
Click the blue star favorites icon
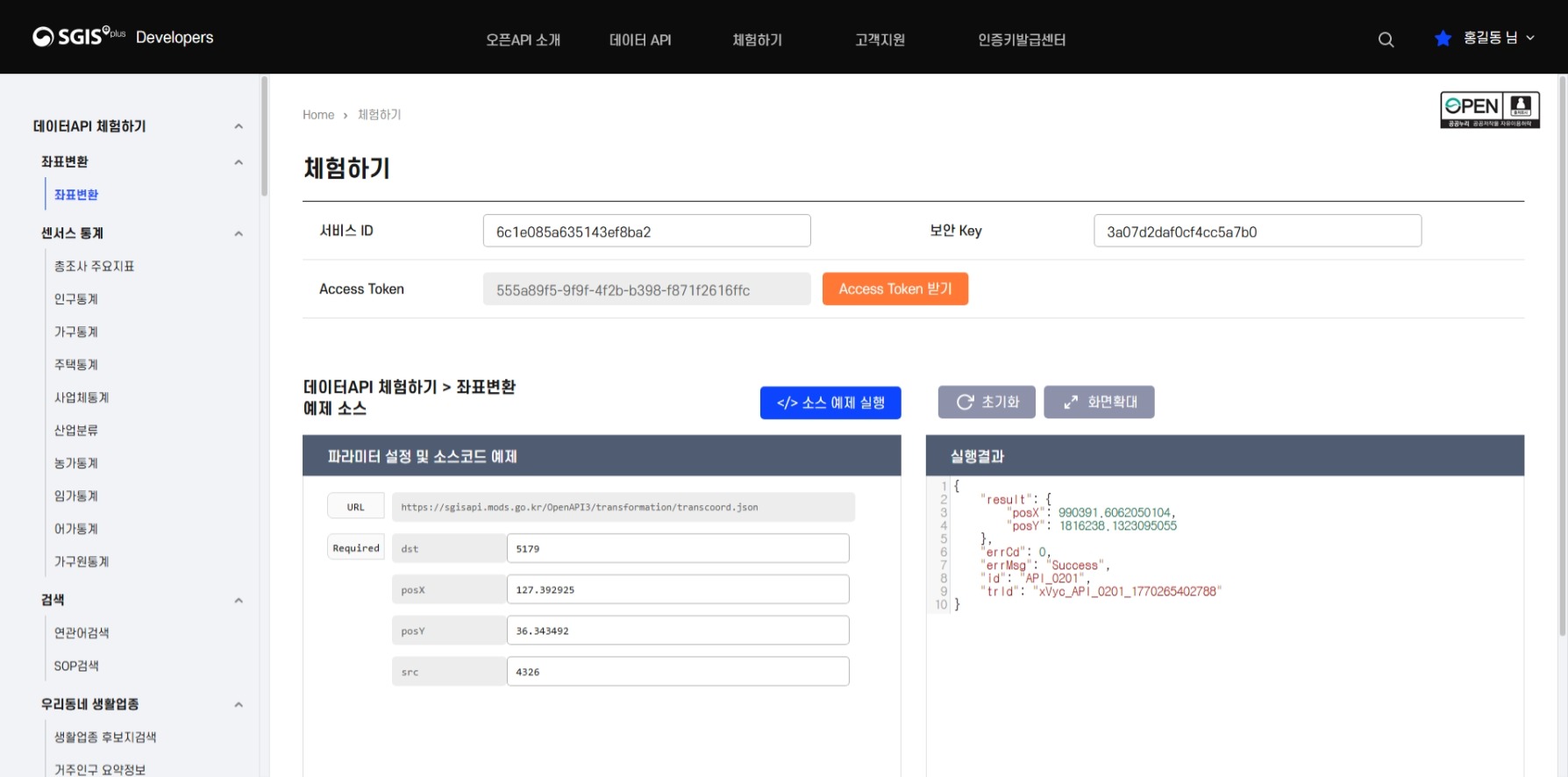[x=1443, y=38]
